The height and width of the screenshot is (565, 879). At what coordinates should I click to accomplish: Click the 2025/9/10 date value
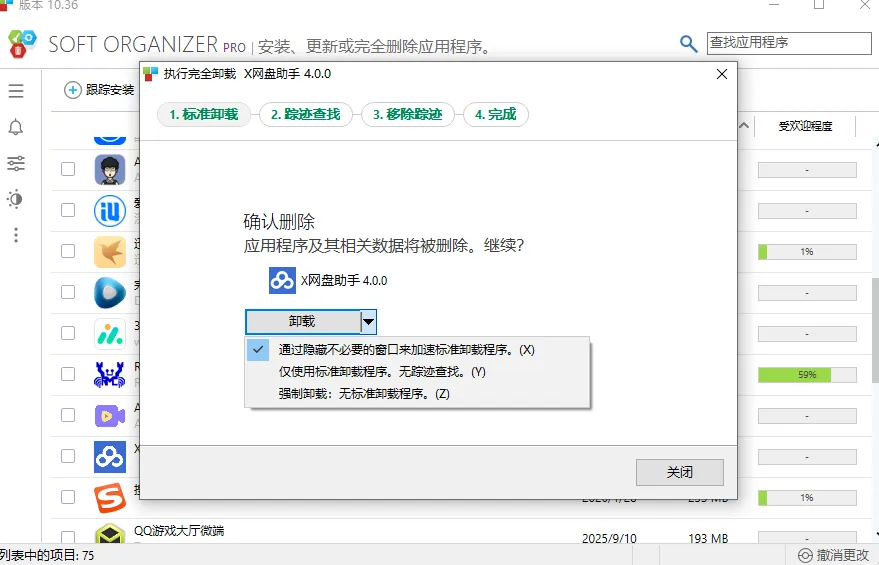click(x=609, y=539)
